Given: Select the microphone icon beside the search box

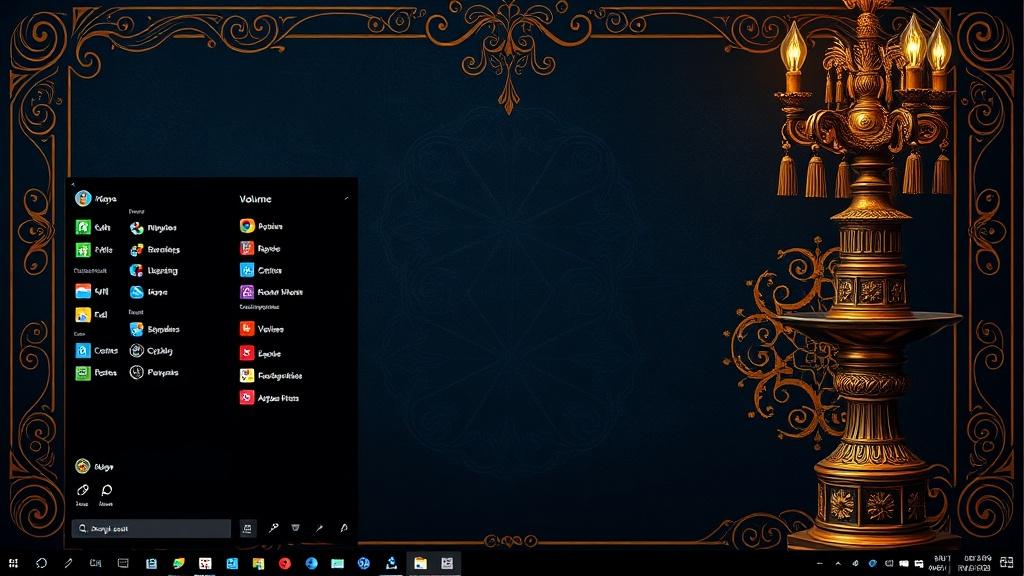Looking at the screenshot, I should (272, 528).
